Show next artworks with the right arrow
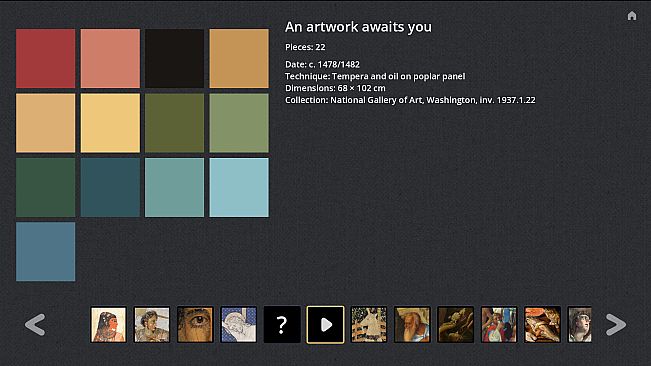Screen dimensions: 651x366 click(x=616, y=325)
